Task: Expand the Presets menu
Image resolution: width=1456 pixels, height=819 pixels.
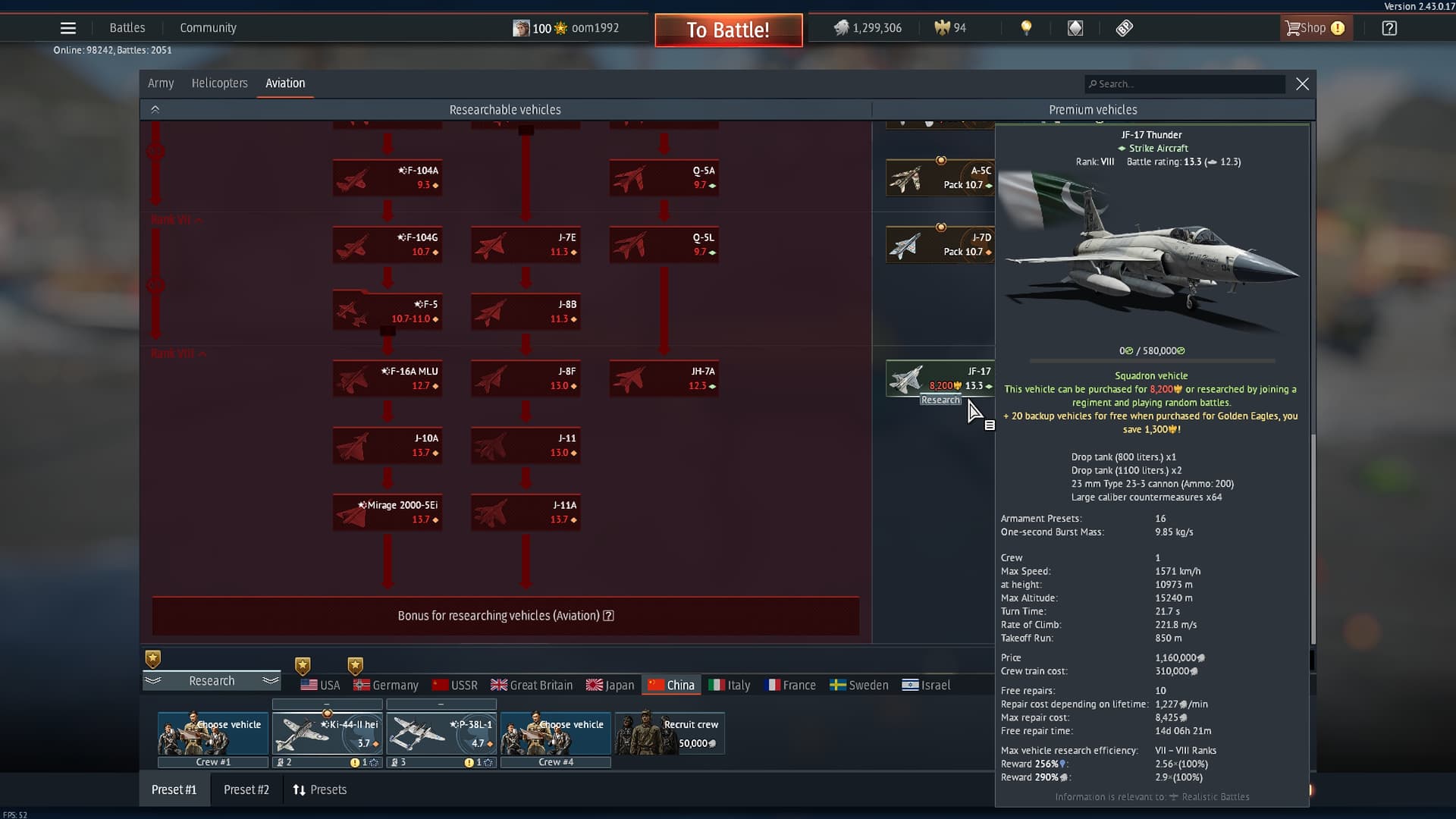Action: coord(320,789)
